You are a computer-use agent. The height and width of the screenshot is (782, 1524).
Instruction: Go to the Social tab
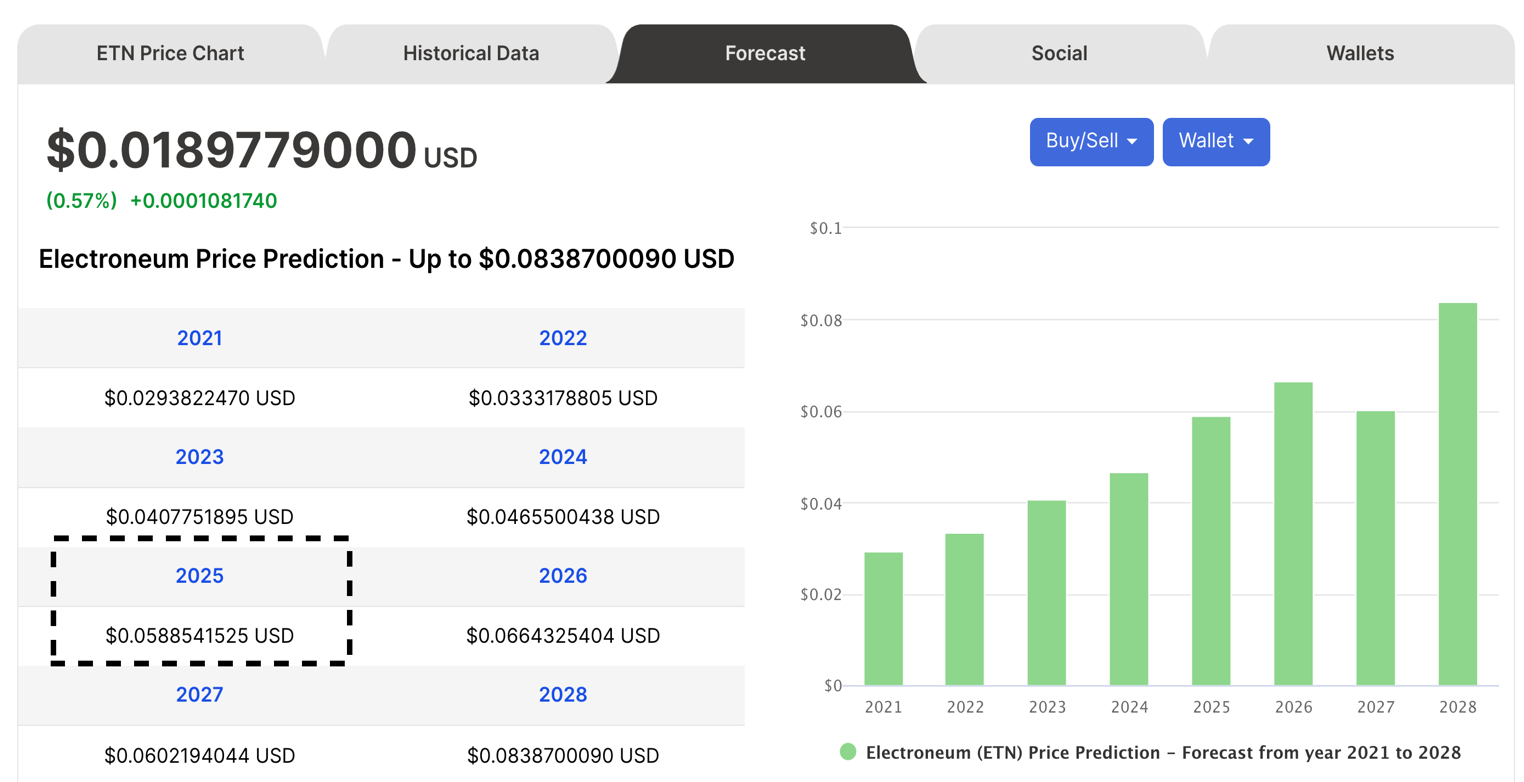(1059, 53)
